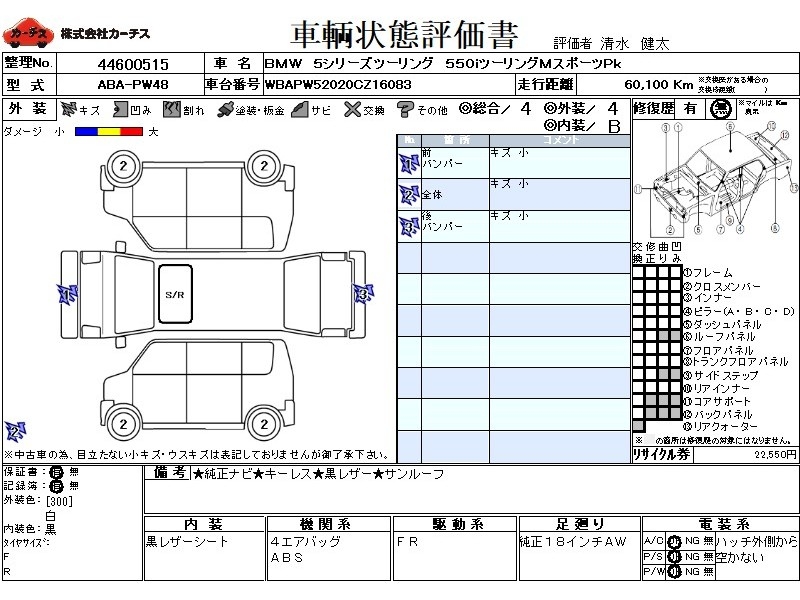Select 有 for 保証書
The image size is (800, 600).
pos(56,472)
